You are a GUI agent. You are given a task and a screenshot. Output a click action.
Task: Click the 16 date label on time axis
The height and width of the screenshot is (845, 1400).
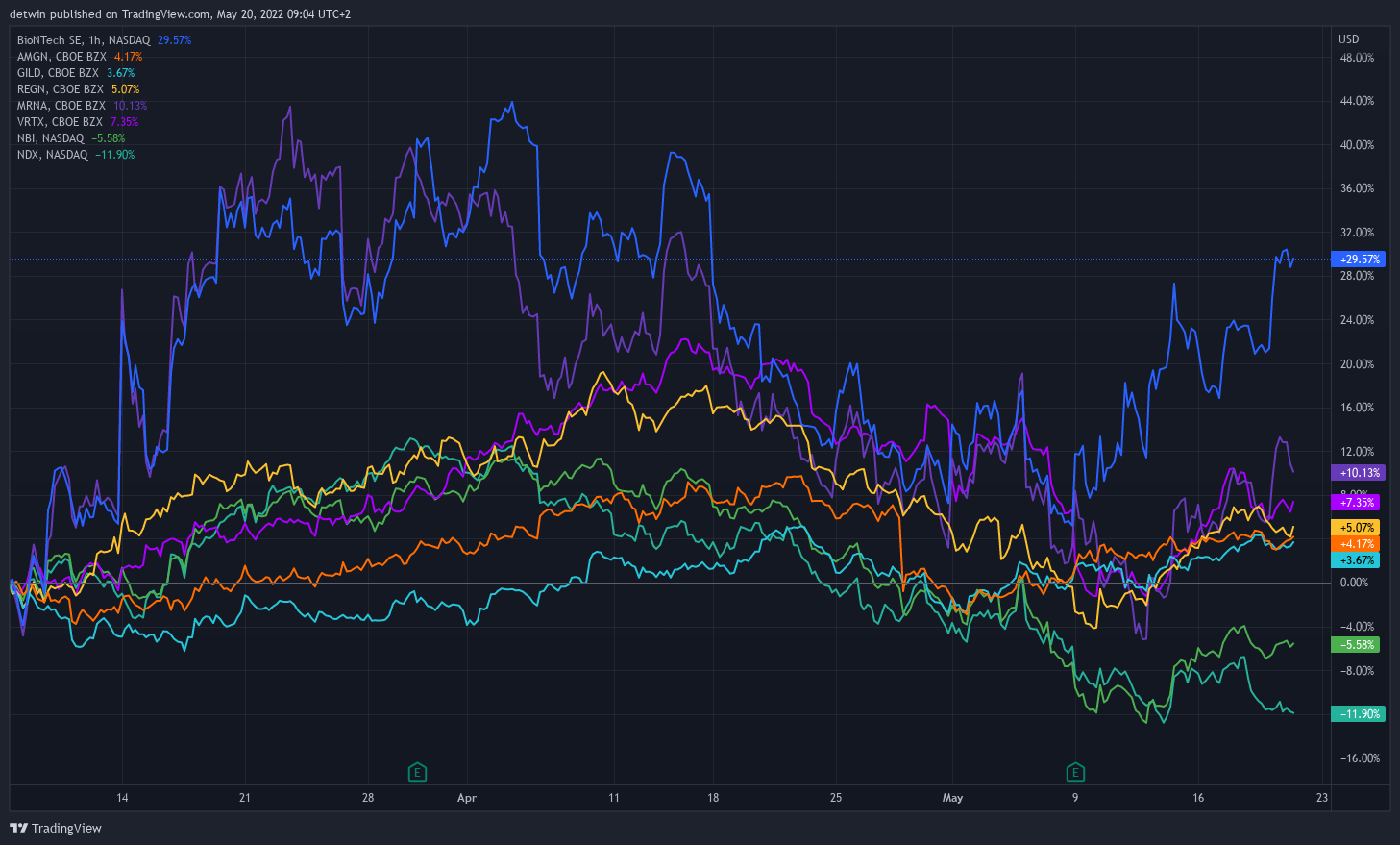[x=1198, y=798]
